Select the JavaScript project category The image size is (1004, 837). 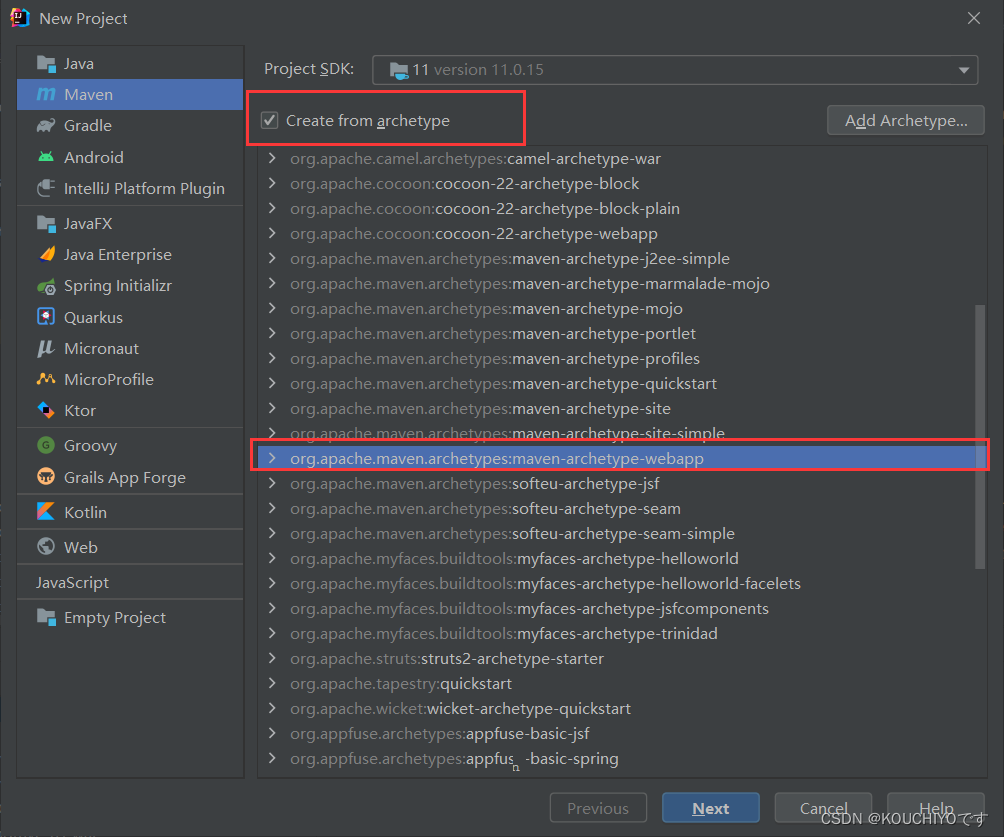[130, 582]
